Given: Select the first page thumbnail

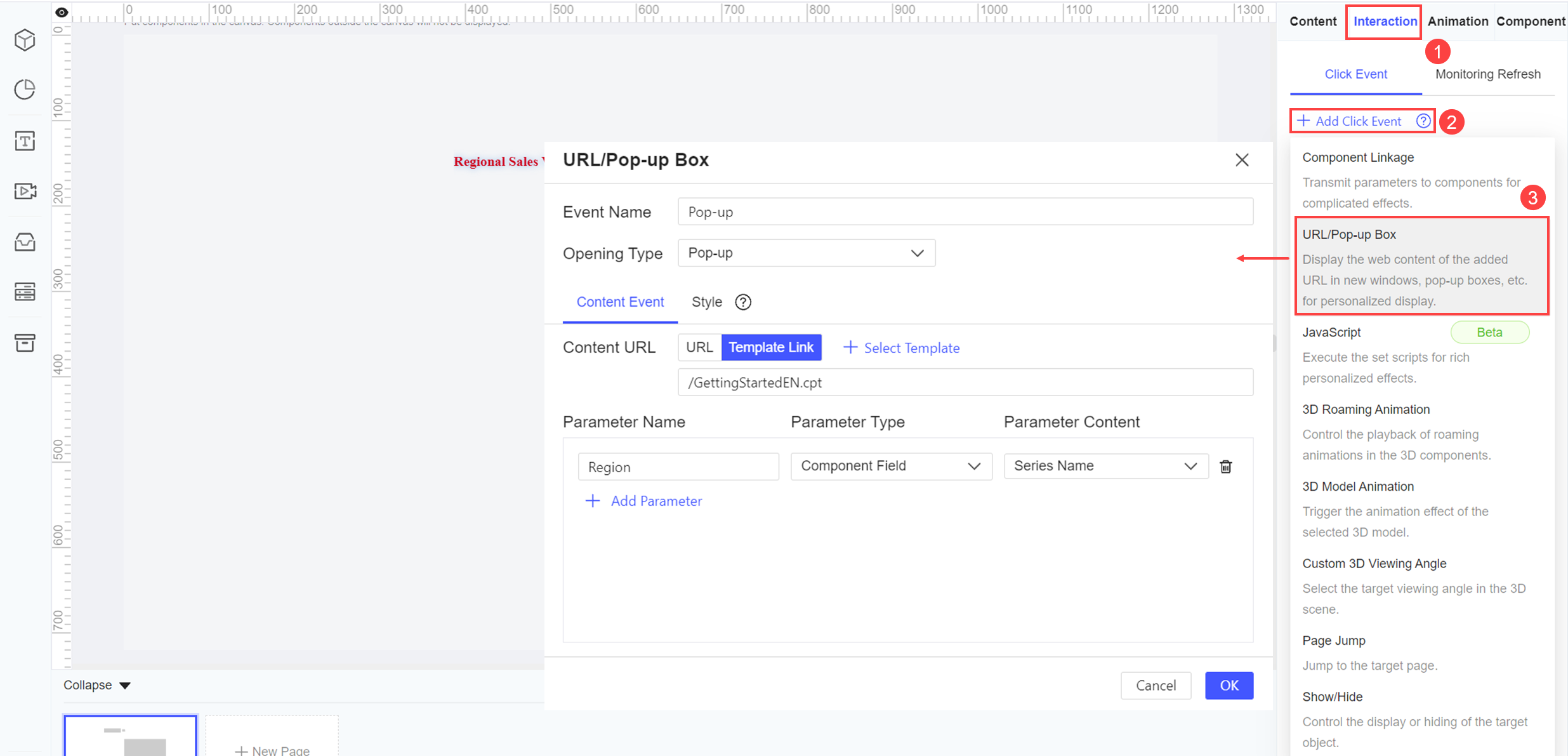Looking at the screenshot, I should (x=130, y=736).
